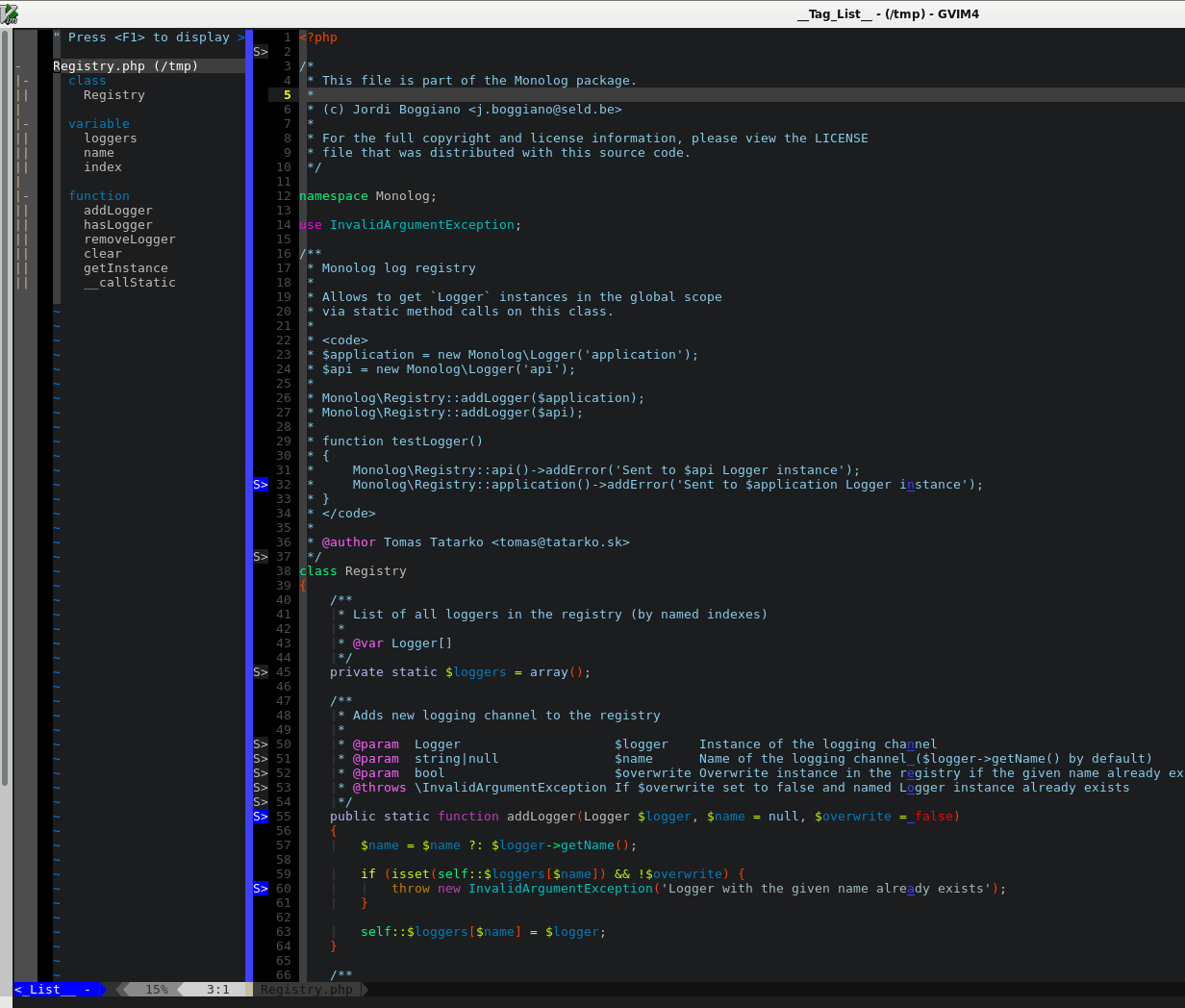Click the S> sign at line 2
Viewport: 1185px width, 1008px height.
click(x=259, y=51)
